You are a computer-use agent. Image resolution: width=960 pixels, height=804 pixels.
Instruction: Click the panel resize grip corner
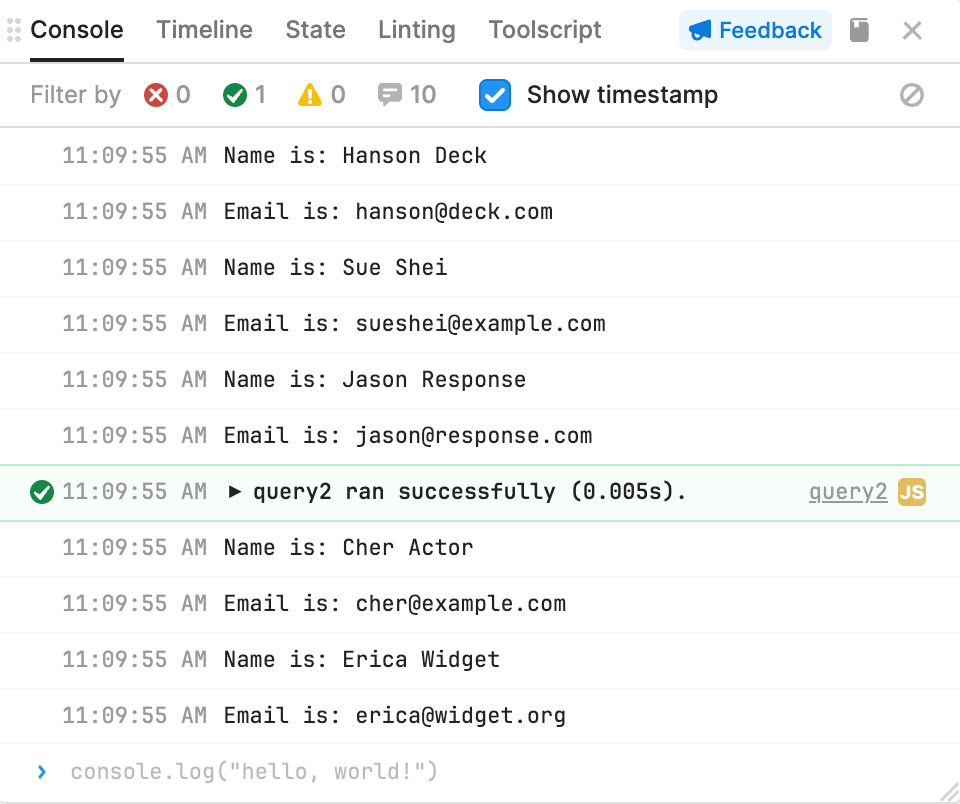click(x=950, y=792)
